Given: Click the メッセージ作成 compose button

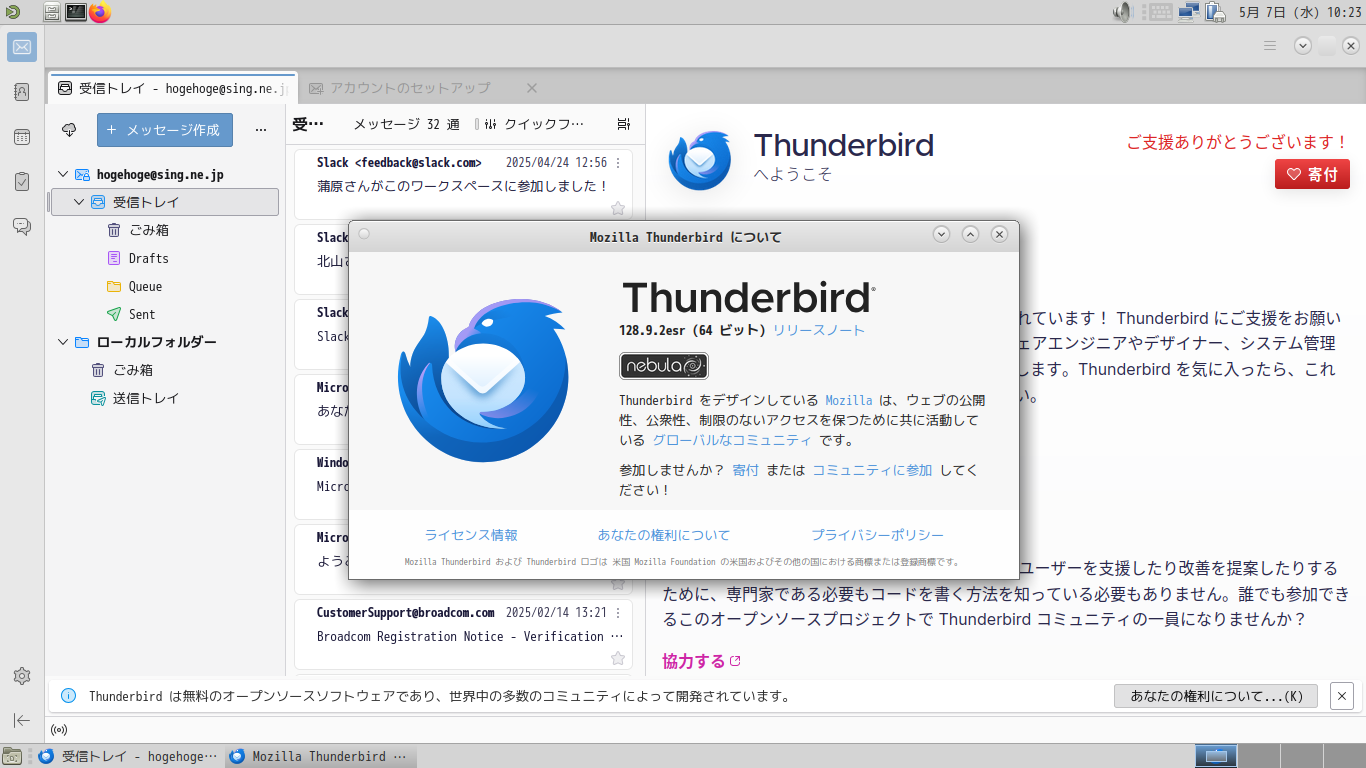Looking at the screenshot, I should [165, 130].
